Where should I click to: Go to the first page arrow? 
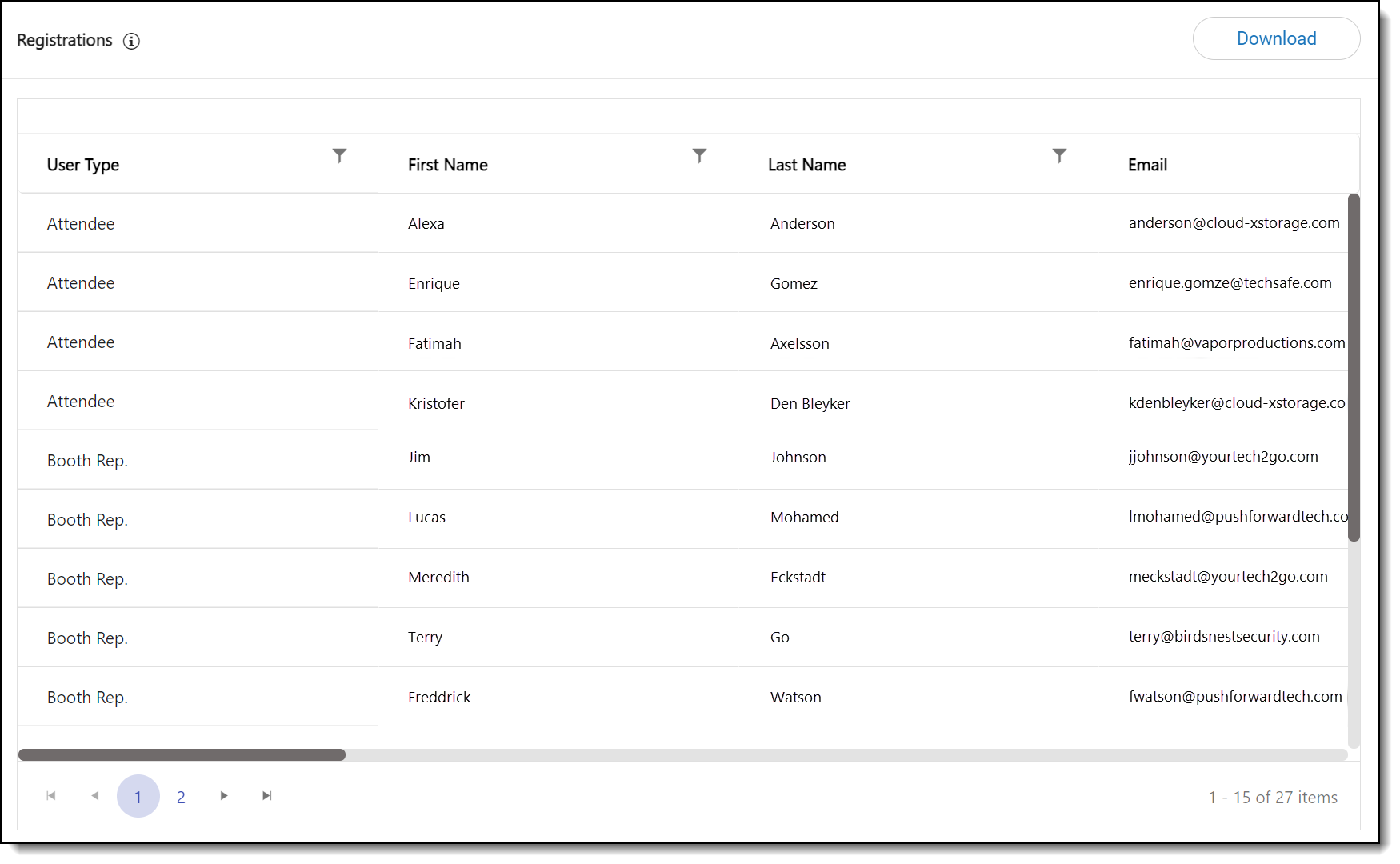[51, 796]
